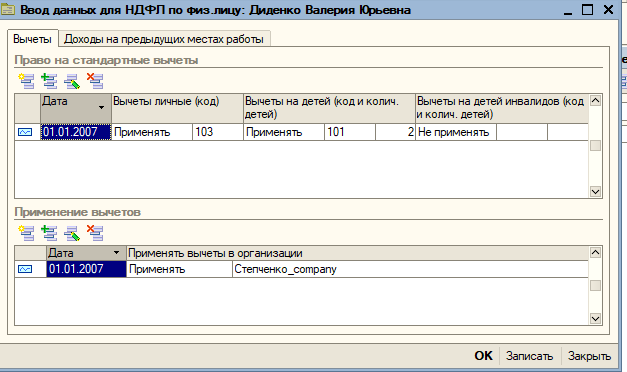Click children count cell with value 2

click(x=395, y=132)
